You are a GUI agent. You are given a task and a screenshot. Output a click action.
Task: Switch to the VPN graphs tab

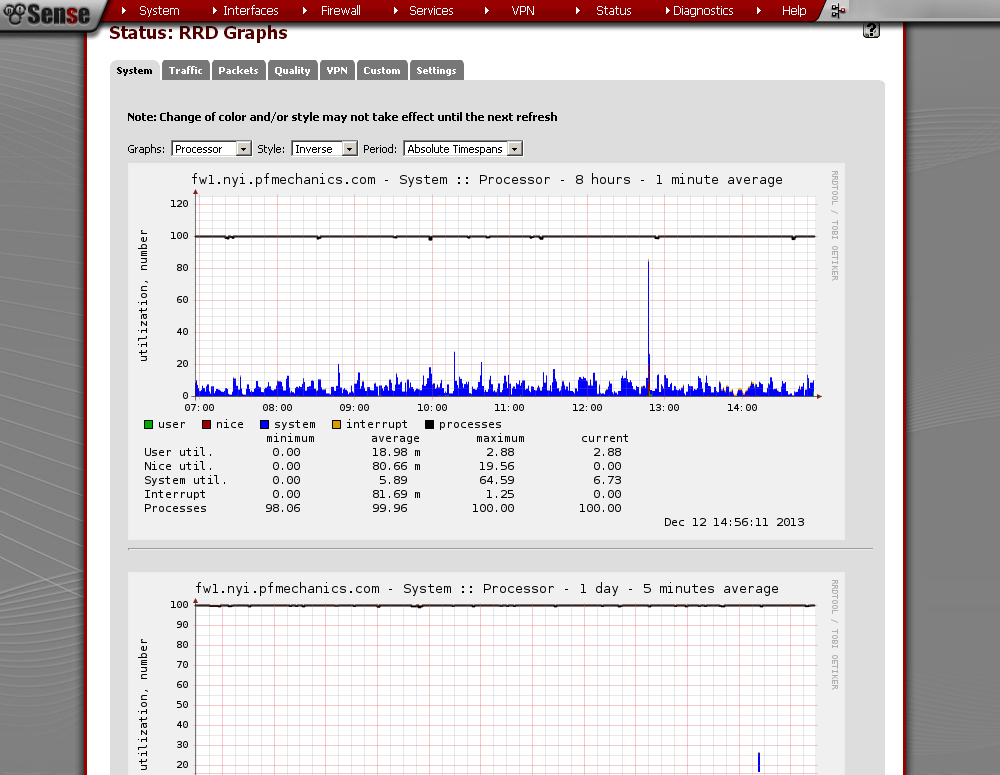pos(337,70)
